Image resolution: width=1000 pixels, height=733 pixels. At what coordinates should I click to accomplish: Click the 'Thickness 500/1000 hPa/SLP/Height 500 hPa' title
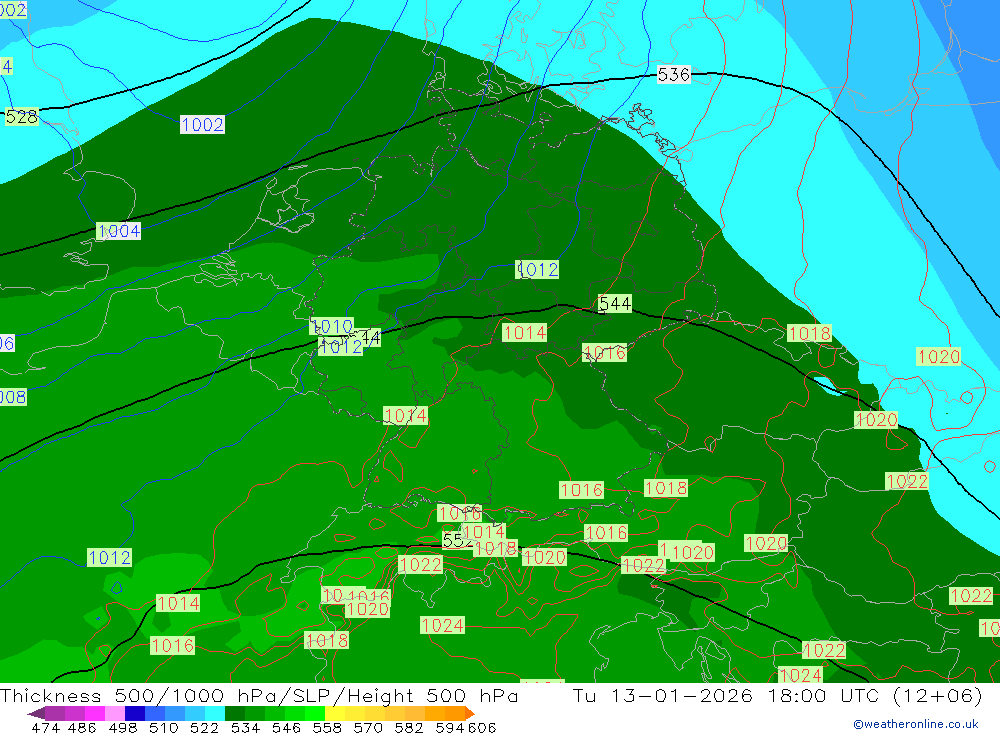point(259,695)
